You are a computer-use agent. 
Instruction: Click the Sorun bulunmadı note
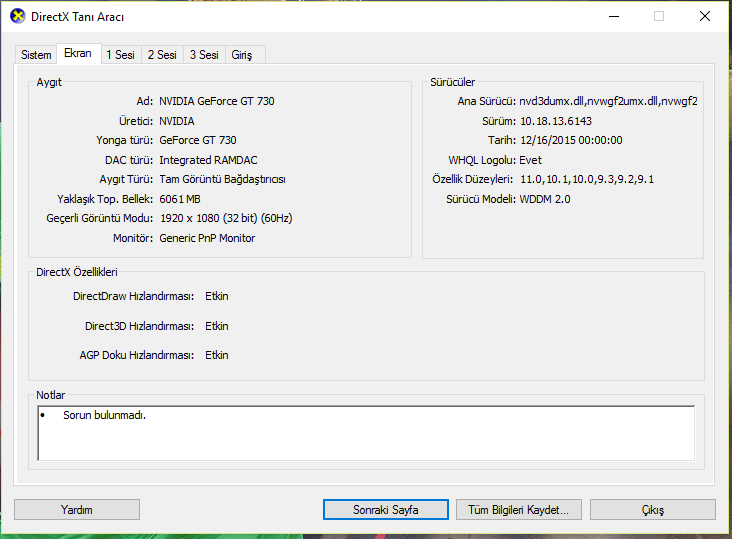(105, 415)
